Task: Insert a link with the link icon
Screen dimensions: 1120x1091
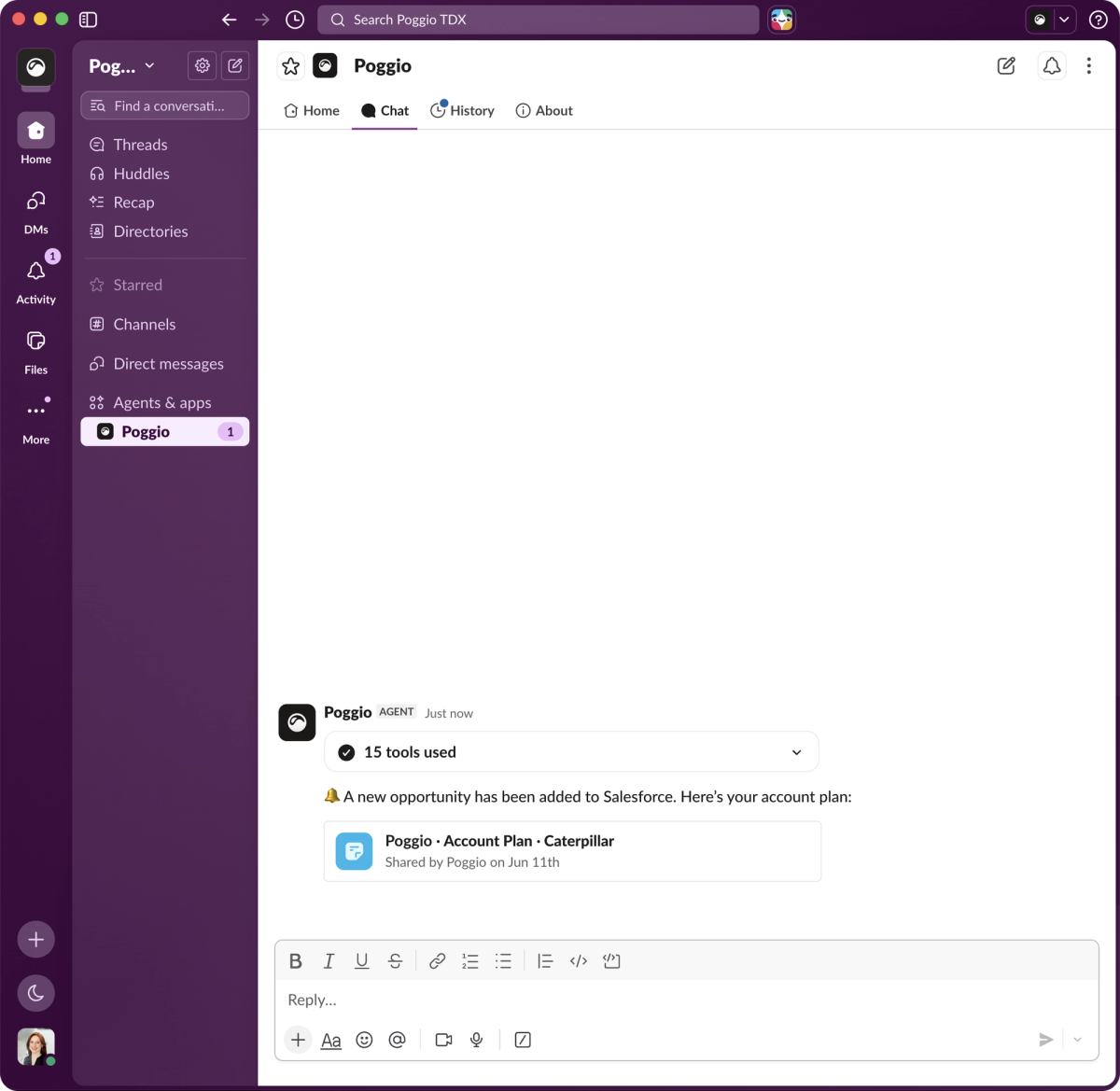Action: 437,961
